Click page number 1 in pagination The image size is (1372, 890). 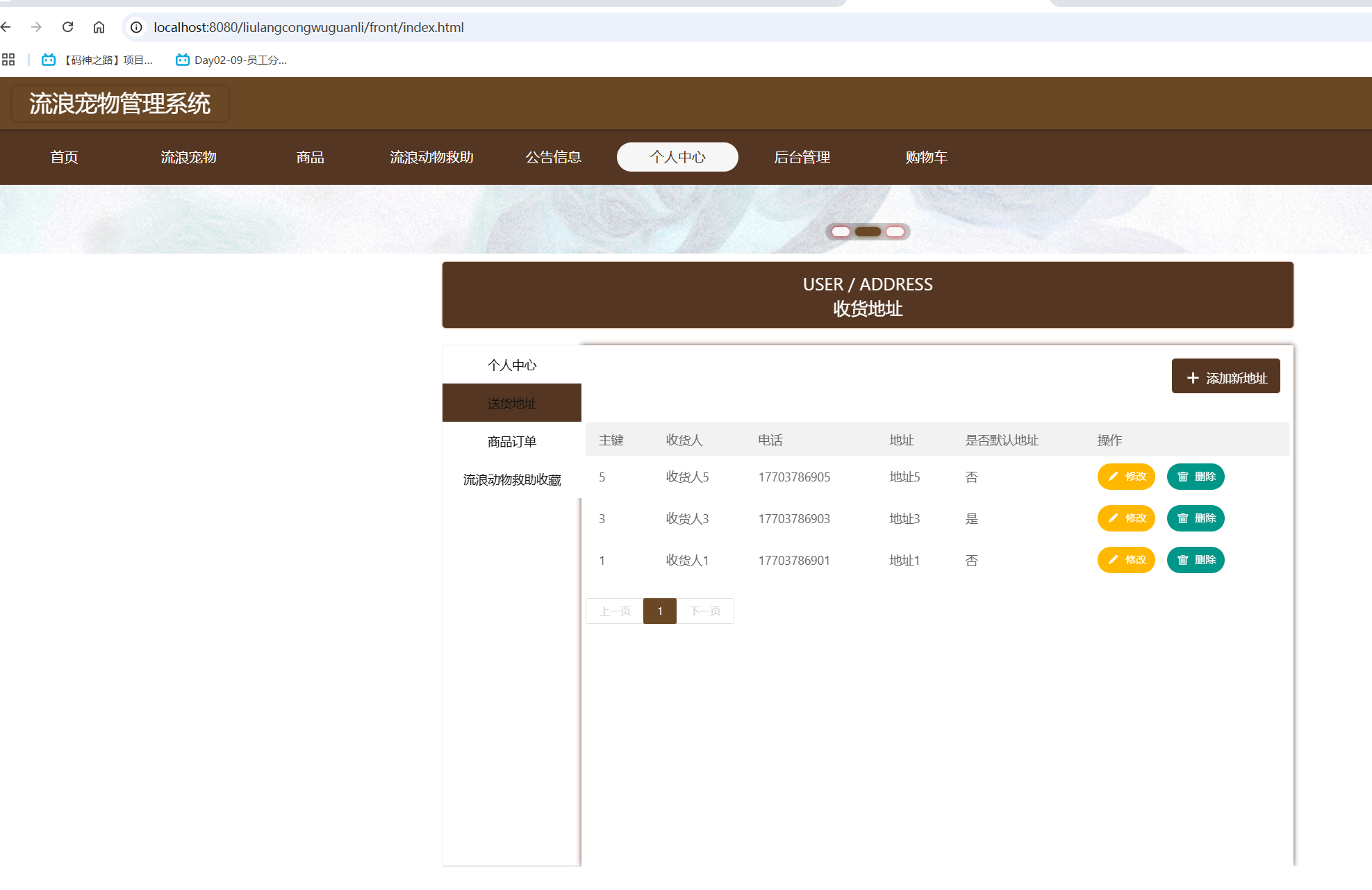pos(659,611)
